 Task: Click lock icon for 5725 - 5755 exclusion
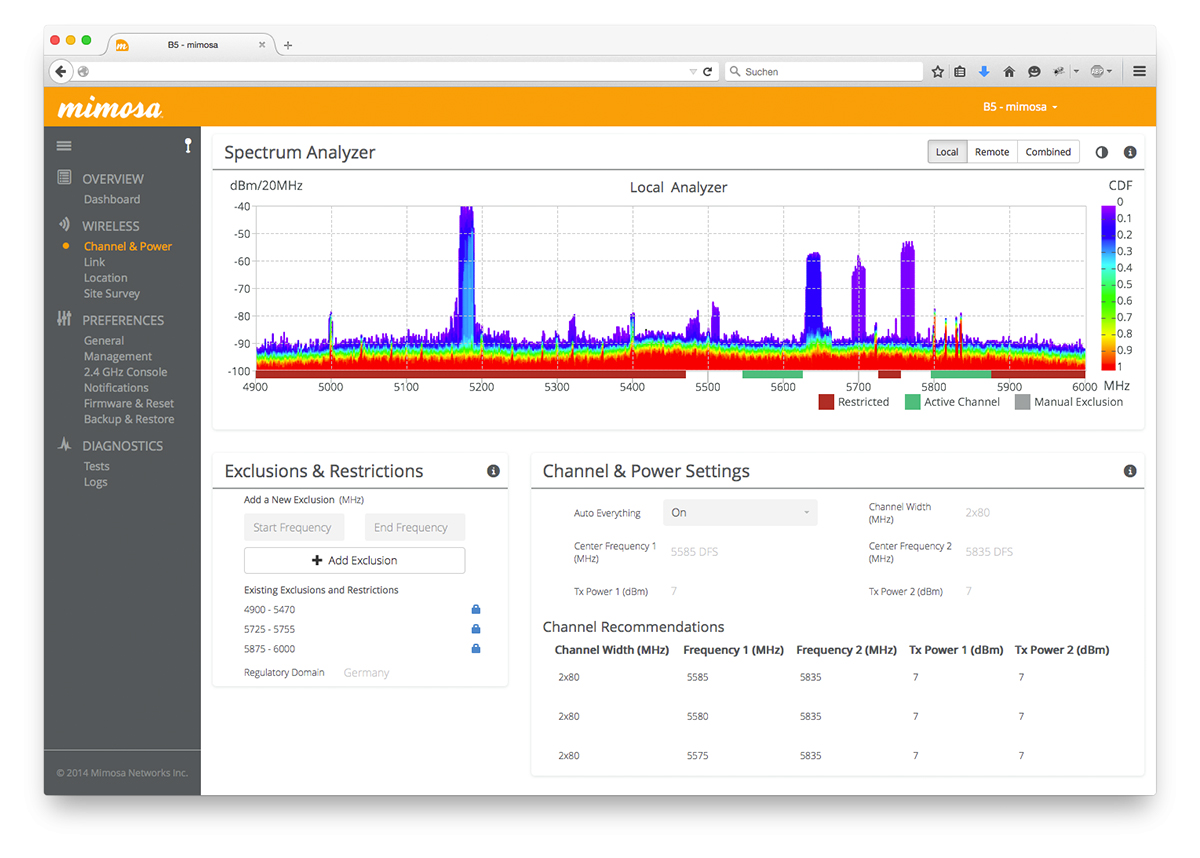pyautogui.click(x=476, y=629)
